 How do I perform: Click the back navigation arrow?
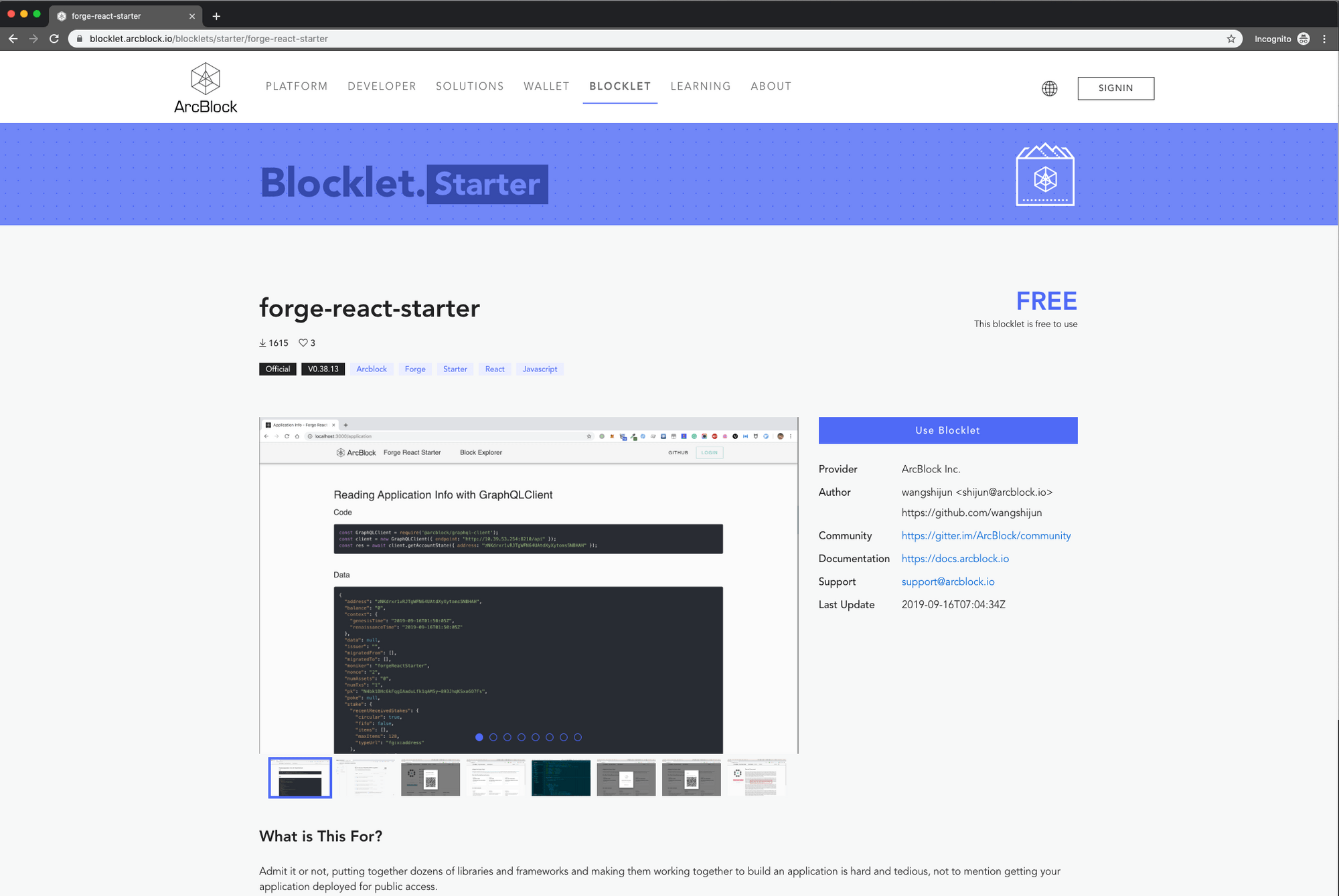(13, 39)
